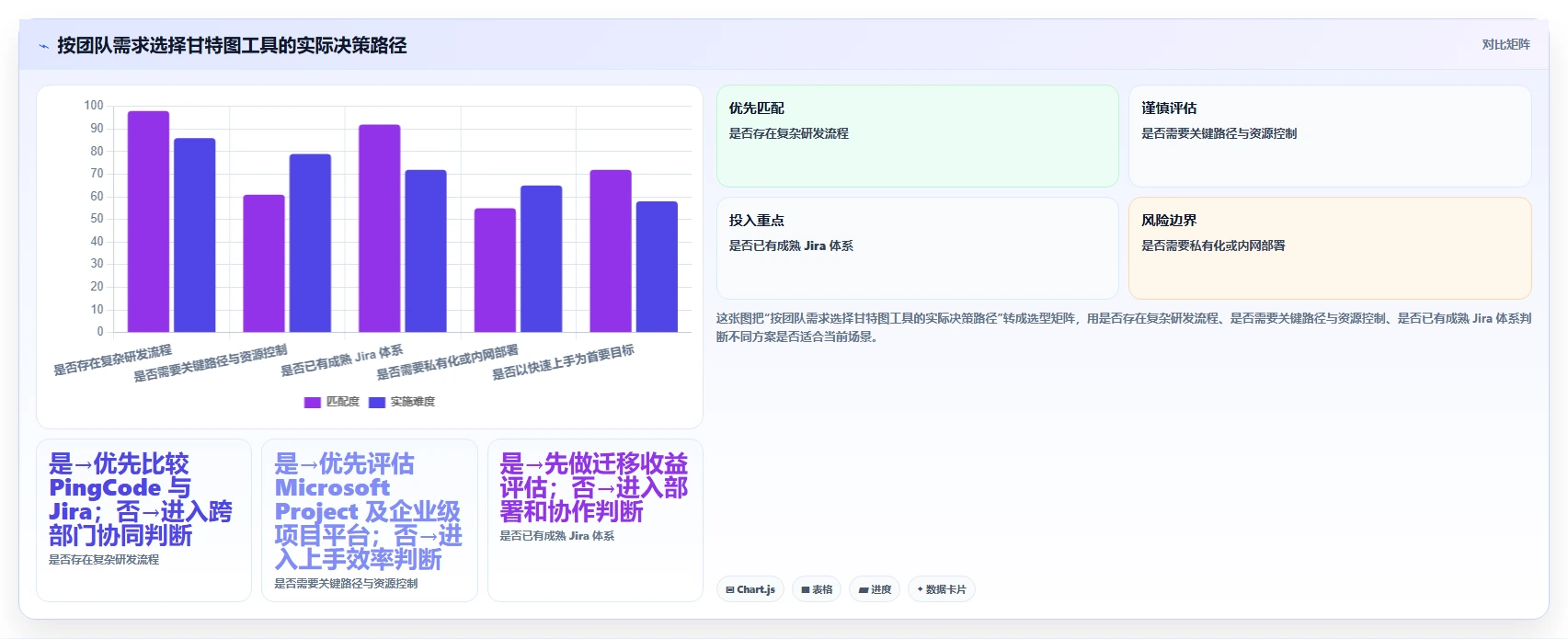Viewport: 1568px width, 639px height.
Task: Click the y-axis value 0
Action: [100, 332]
